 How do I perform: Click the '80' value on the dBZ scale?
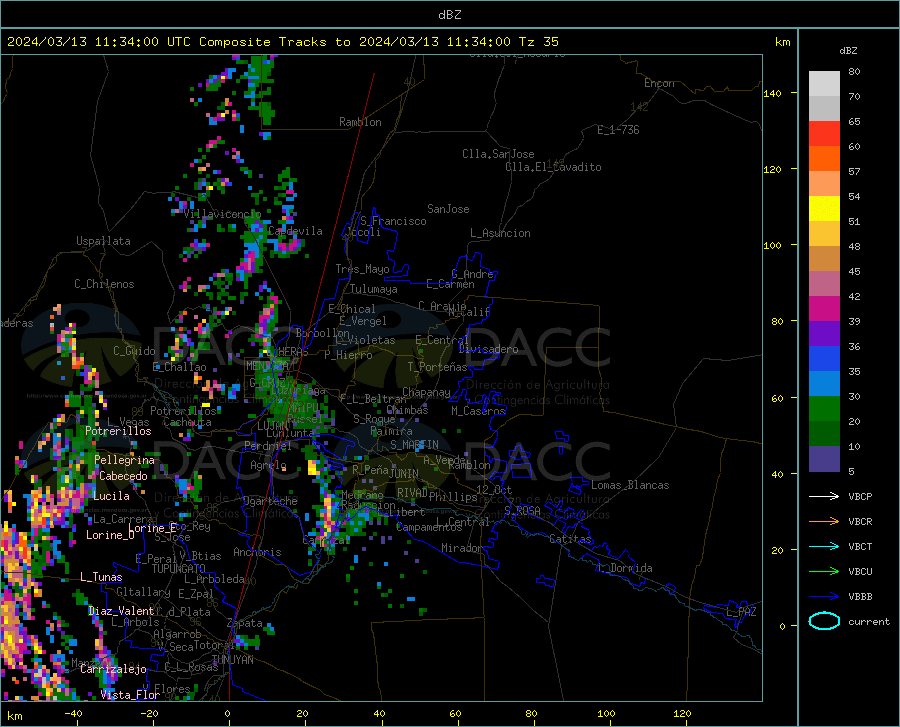(x=854, y=71)
